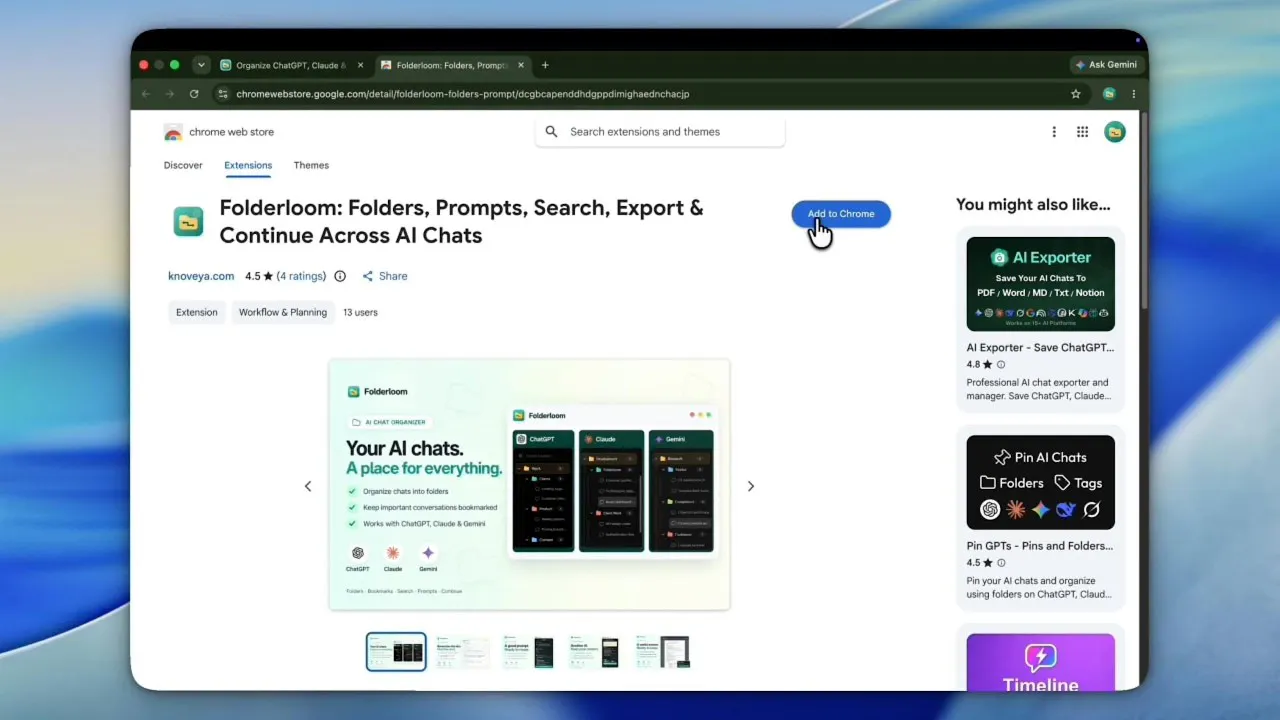Click the Workflow & Planning chip
Viewport: 1280px width, 720px height.
[283, 312]
